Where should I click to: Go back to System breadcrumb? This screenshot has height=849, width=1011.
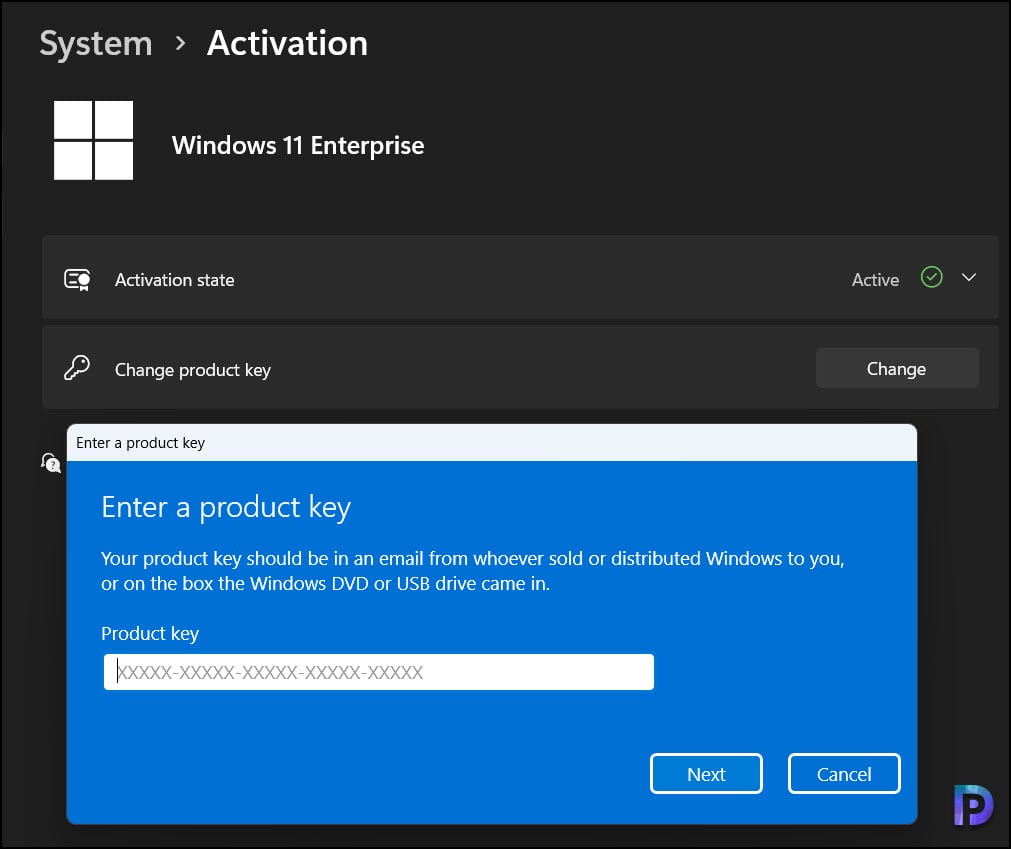95,44
